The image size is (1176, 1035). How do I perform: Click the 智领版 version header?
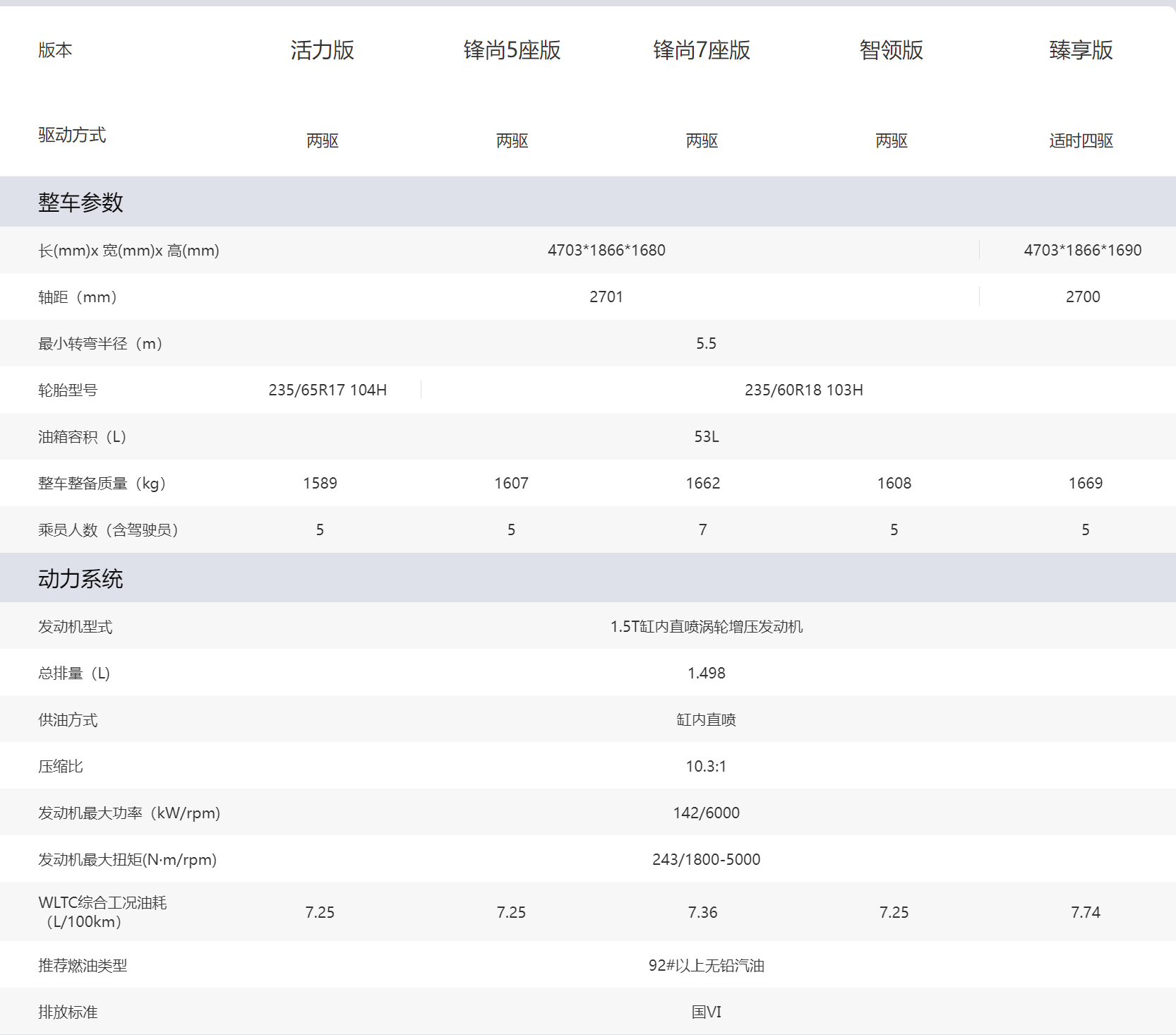tap(891, 50)
